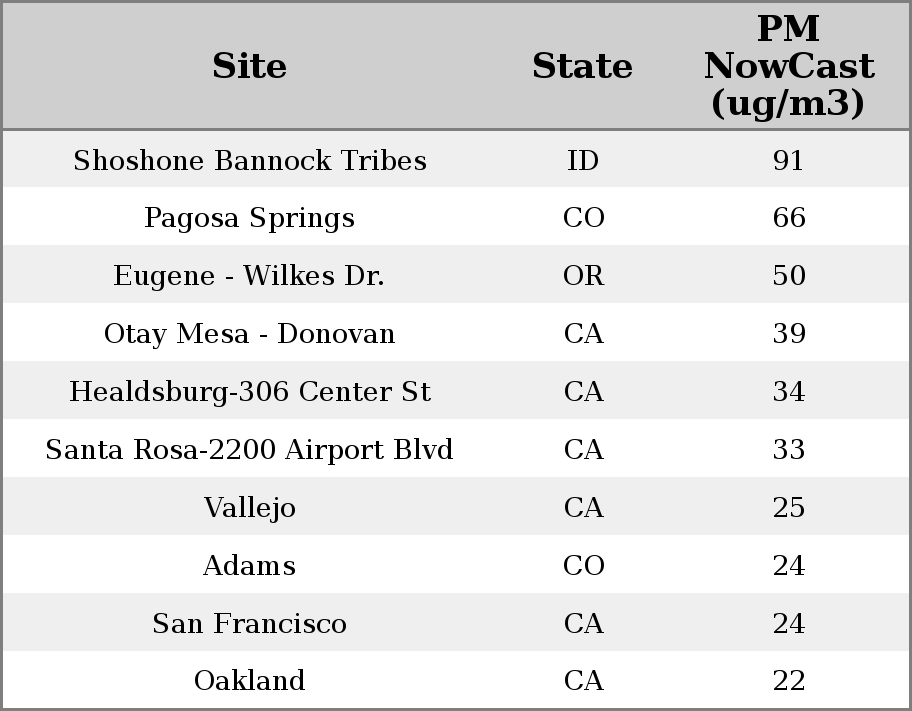Click the ID state cell
Viewport: 912px width, 711px height.
583,161
